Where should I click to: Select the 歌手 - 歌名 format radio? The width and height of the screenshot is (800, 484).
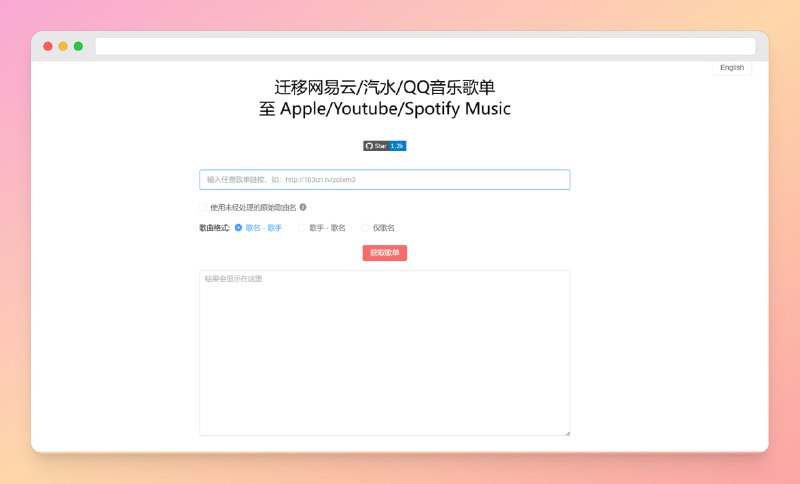tap(302, 228)
